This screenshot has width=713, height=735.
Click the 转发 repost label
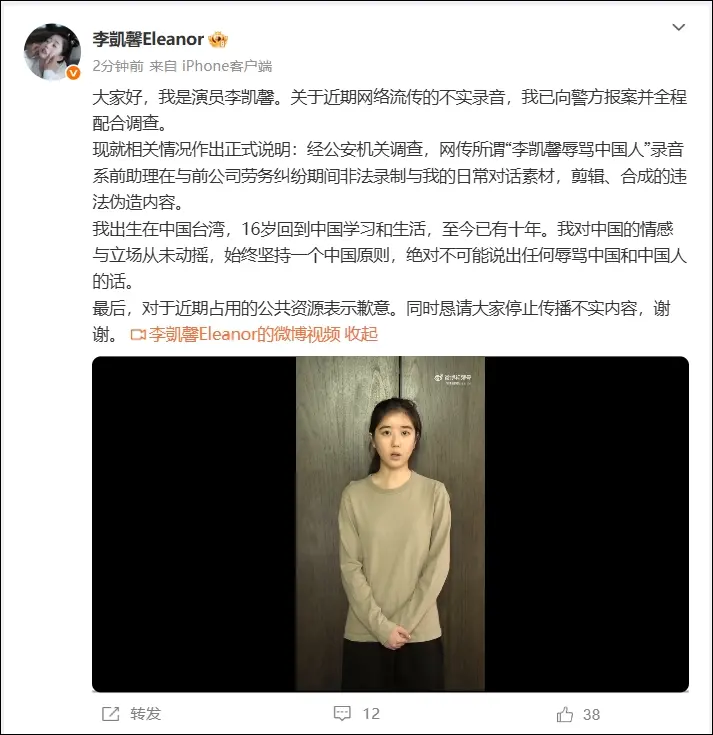coord(146,714)
